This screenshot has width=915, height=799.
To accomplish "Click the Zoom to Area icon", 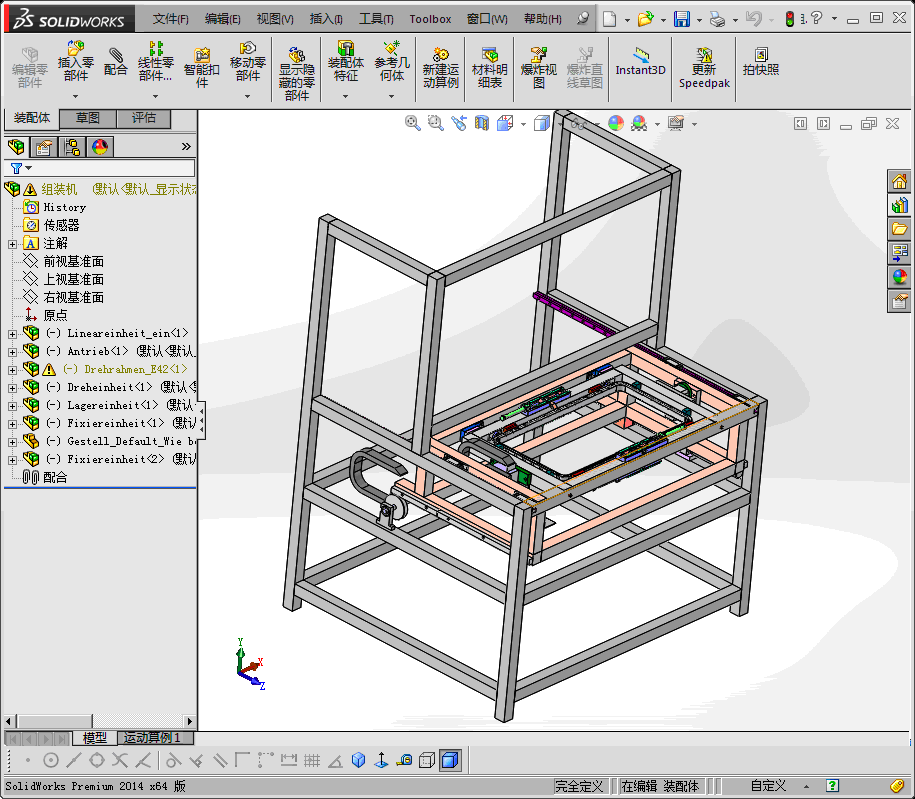I will click(435, 123).
